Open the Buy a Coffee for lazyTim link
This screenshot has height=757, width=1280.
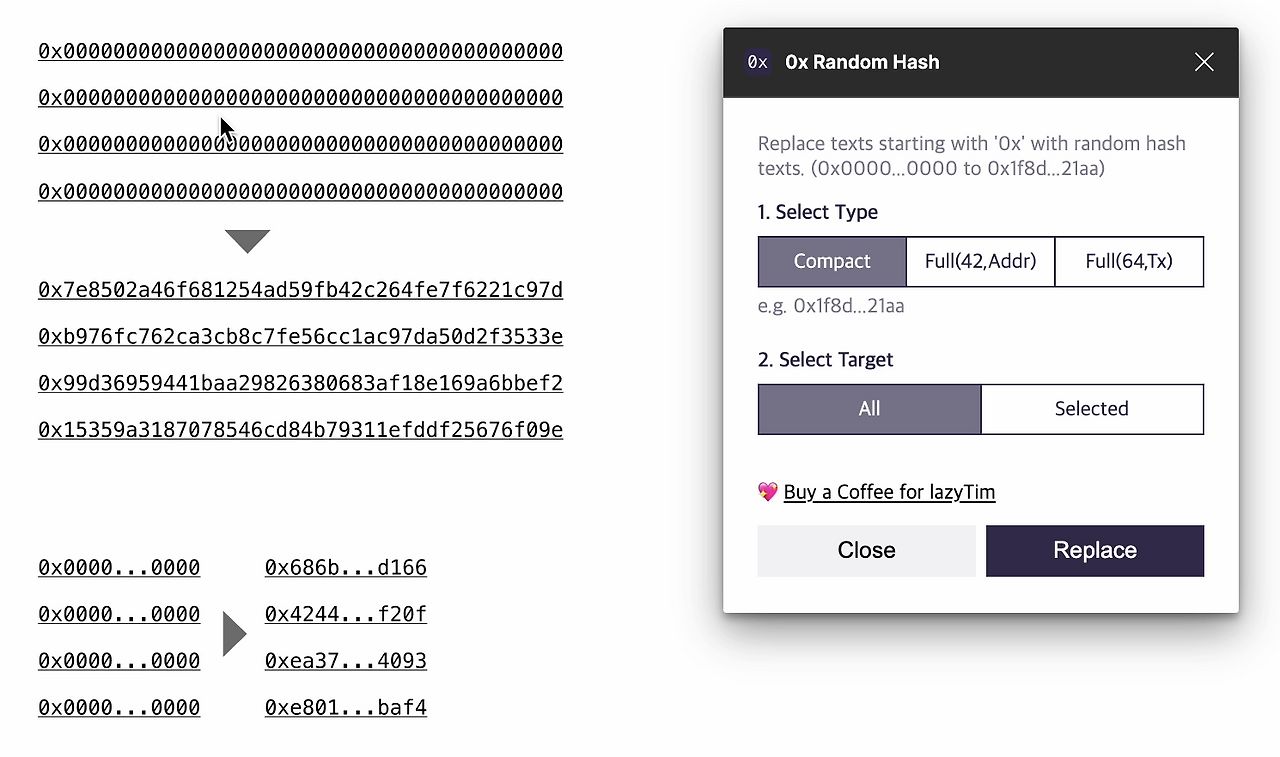pyautogui.click(x=889, y=492)
